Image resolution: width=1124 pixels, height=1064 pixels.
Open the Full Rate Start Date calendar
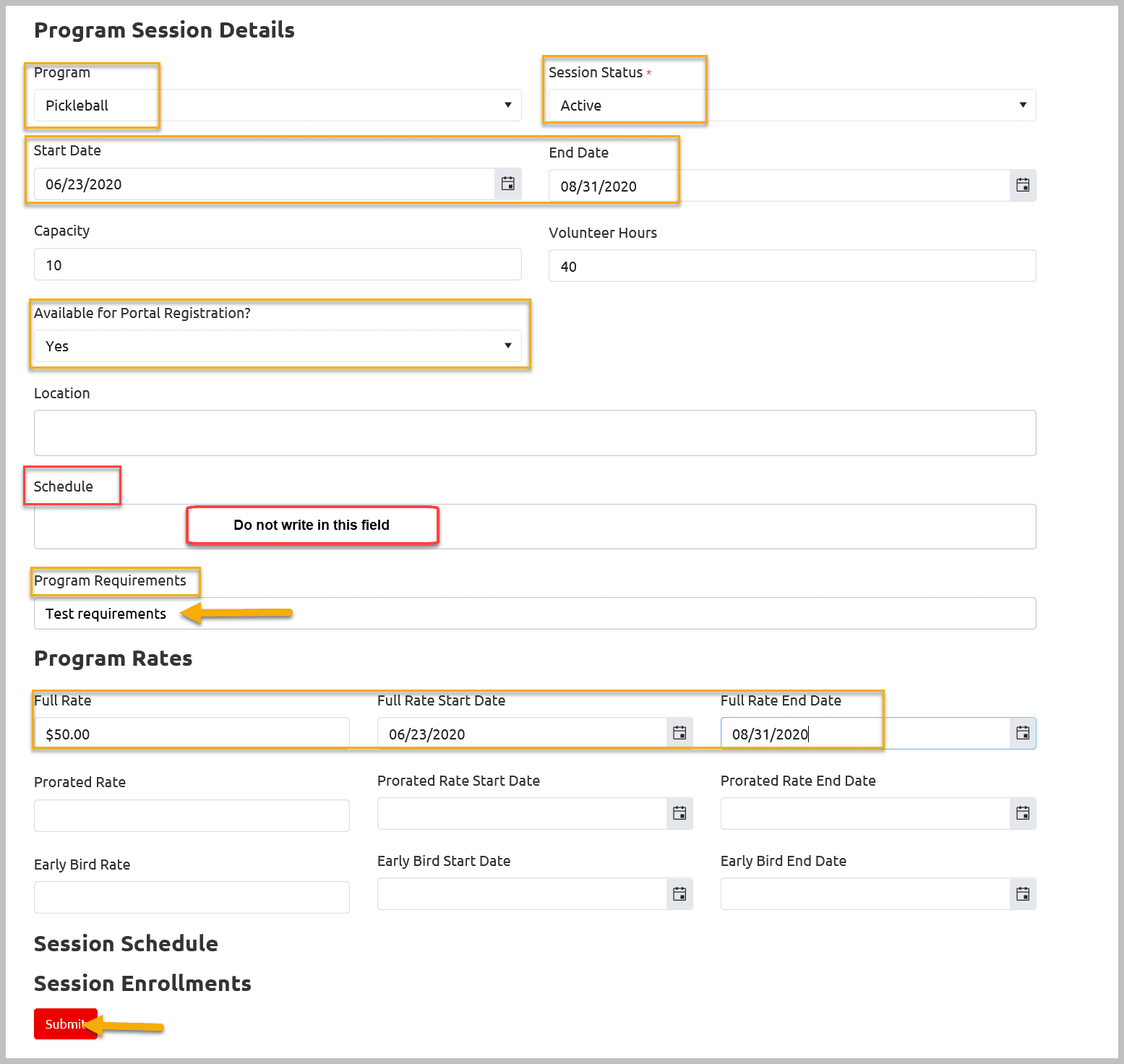coord(679,734)
